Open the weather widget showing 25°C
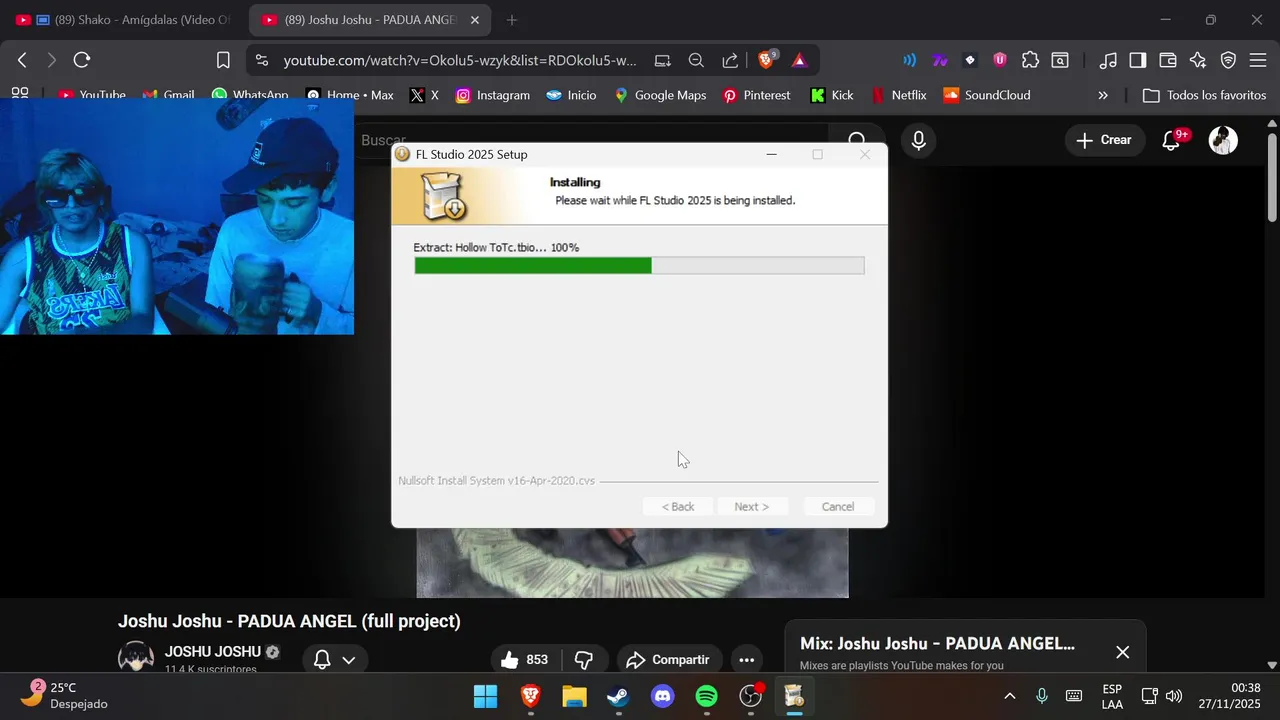The height and width of the screenshot is (720, 1280). (65, 696)
